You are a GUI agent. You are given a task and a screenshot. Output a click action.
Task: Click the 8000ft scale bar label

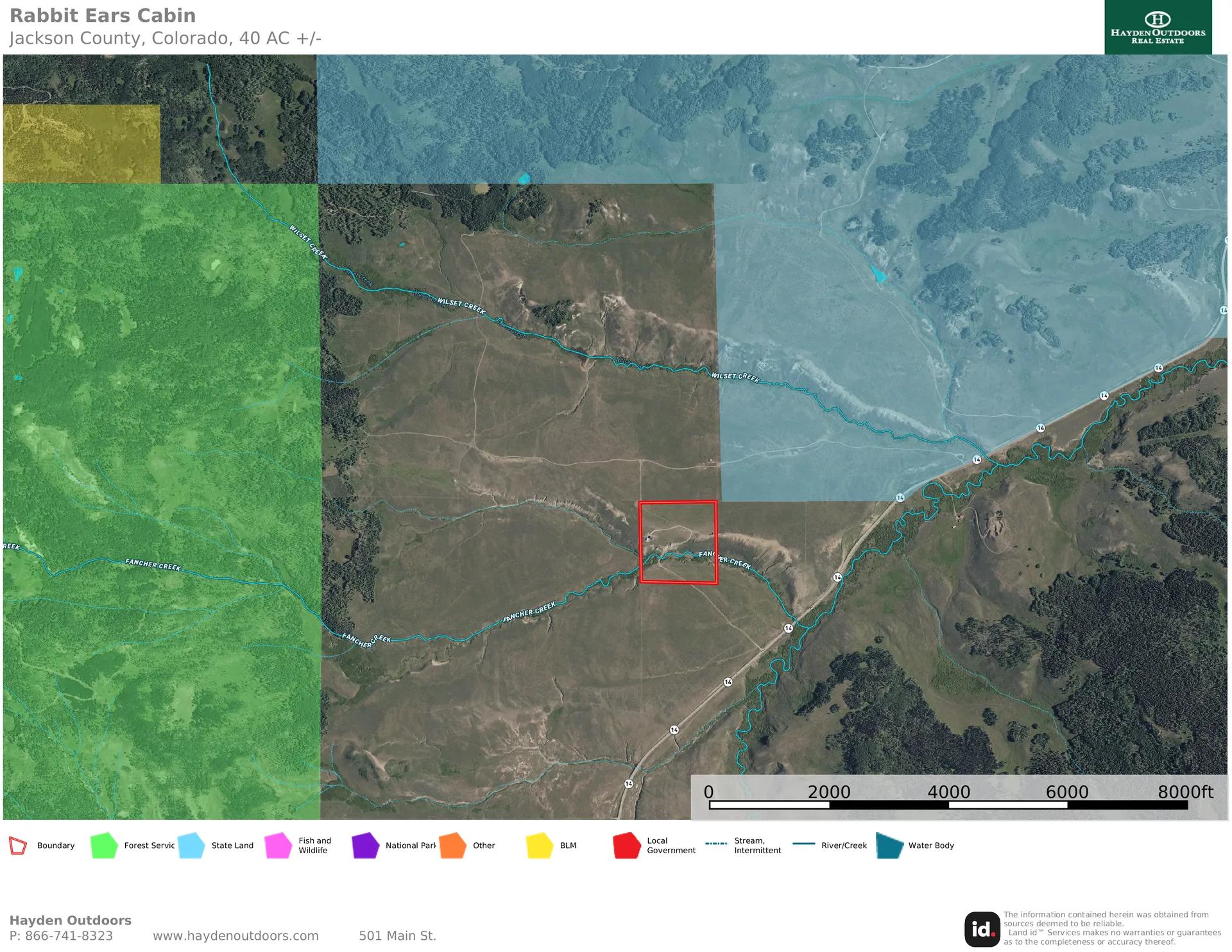(x=1185, y=792)
